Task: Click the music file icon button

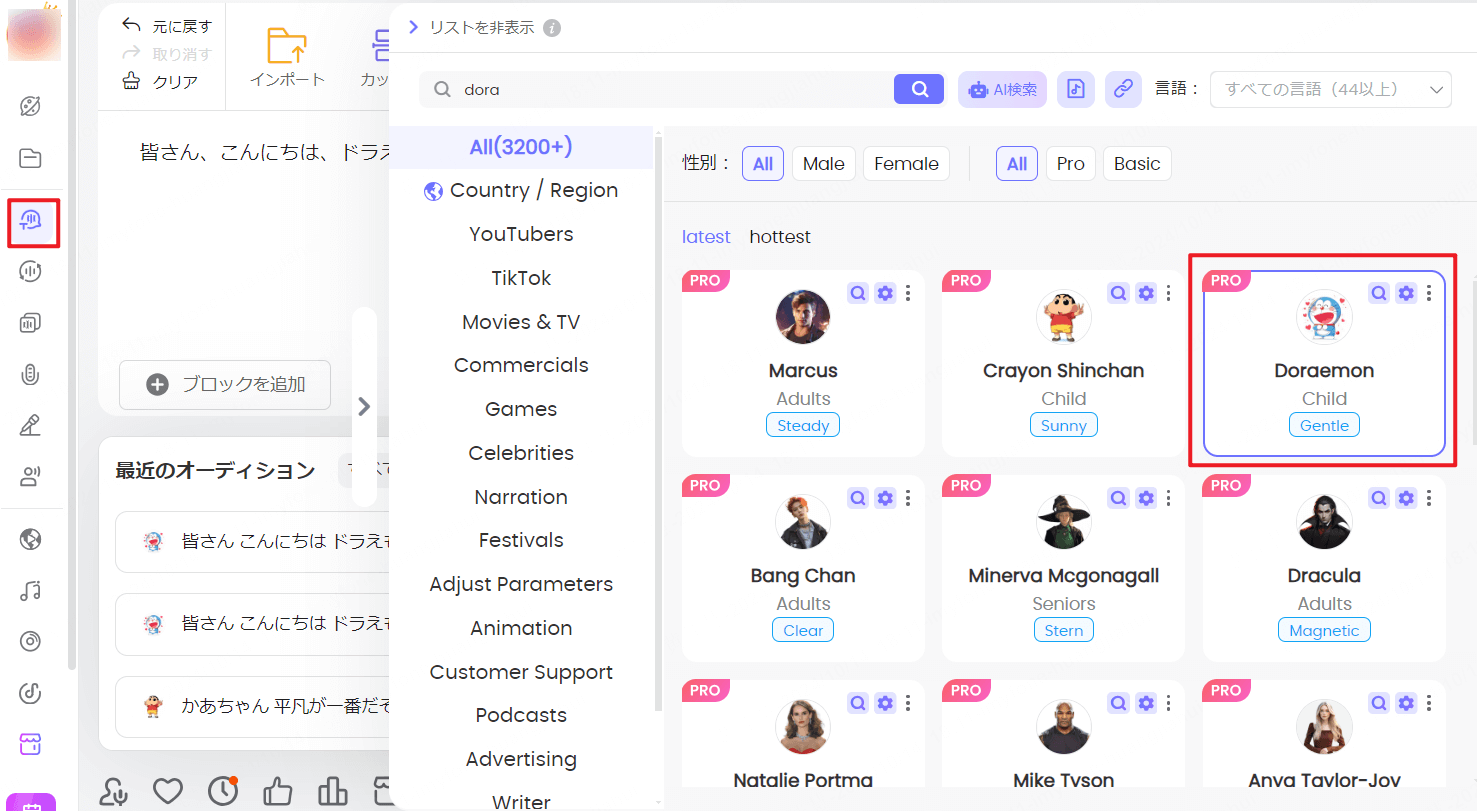Action: [1076, 89]
